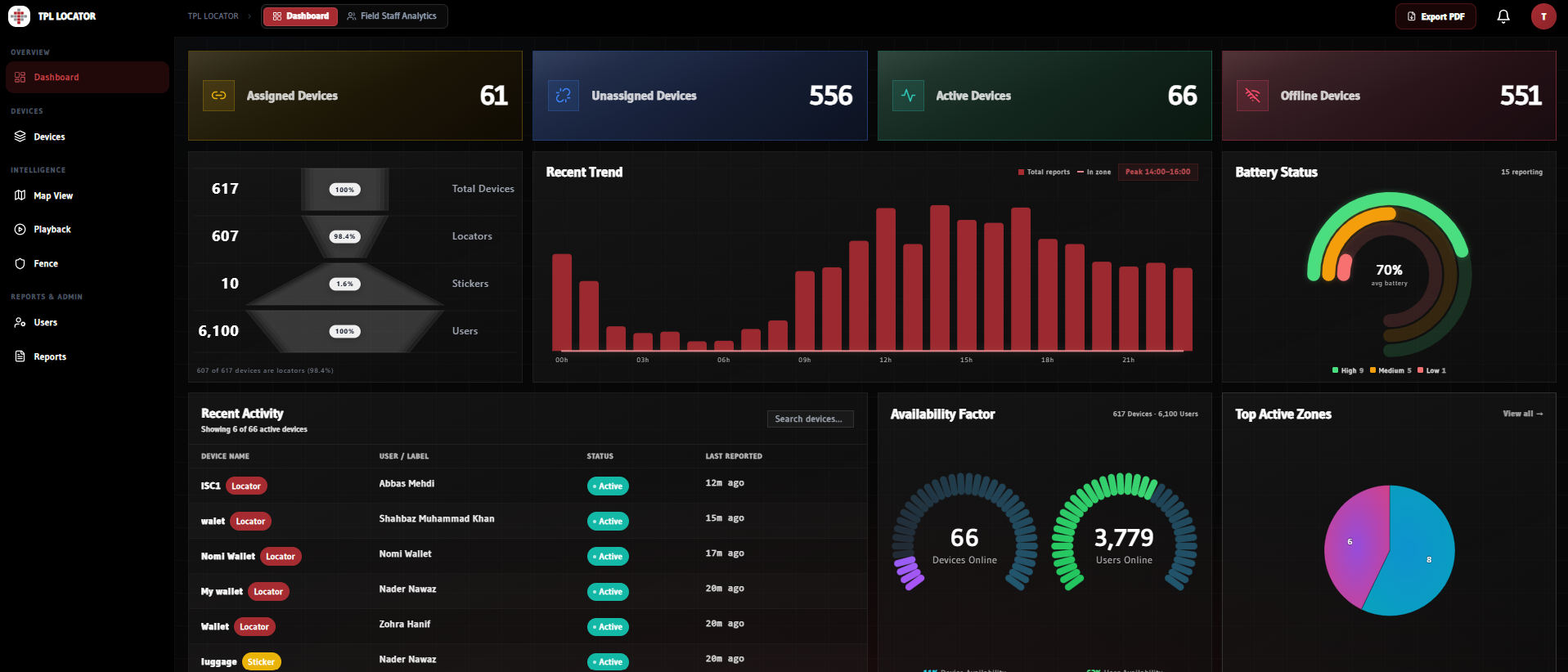Image resolution: width=1568 pixels, height=672 pixels.
Task: Click Shahbaz Muhammad Khan user name
Action: click(437, 518)
